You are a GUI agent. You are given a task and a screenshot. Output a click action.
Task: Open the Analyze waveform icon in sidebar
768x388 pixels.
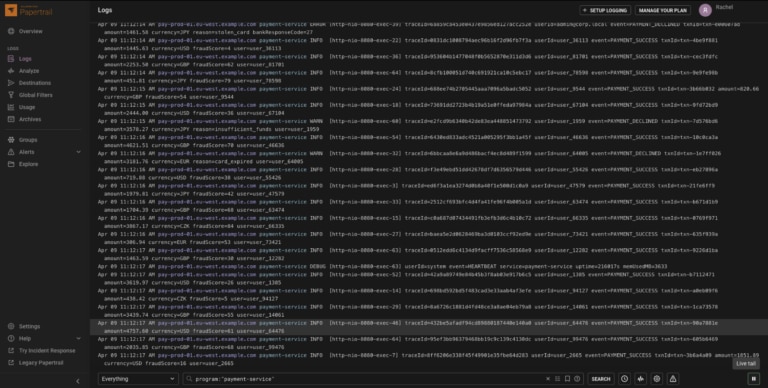[x=11, y=71]
